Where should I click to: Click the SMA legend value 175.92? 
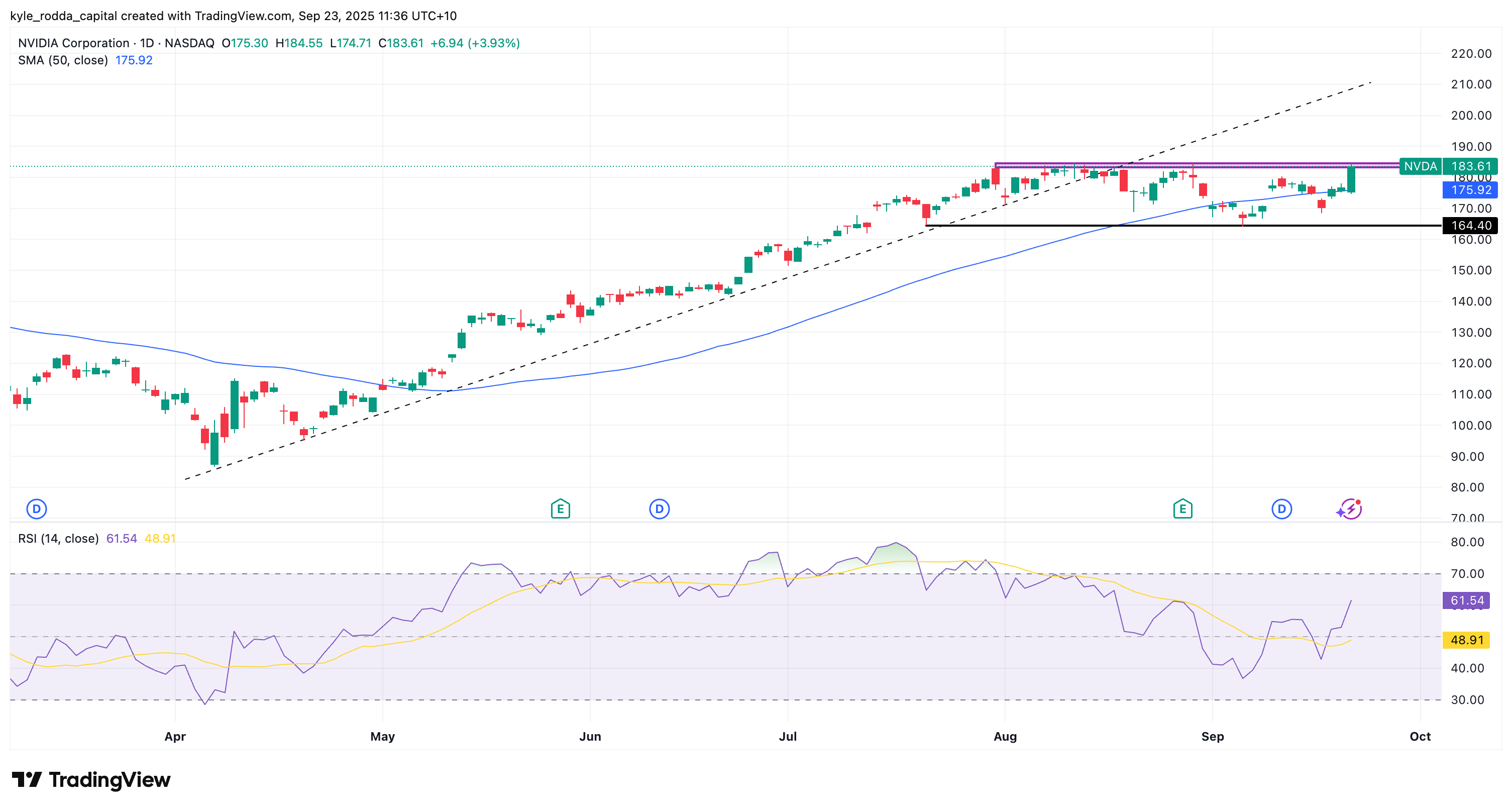[134, 60]
